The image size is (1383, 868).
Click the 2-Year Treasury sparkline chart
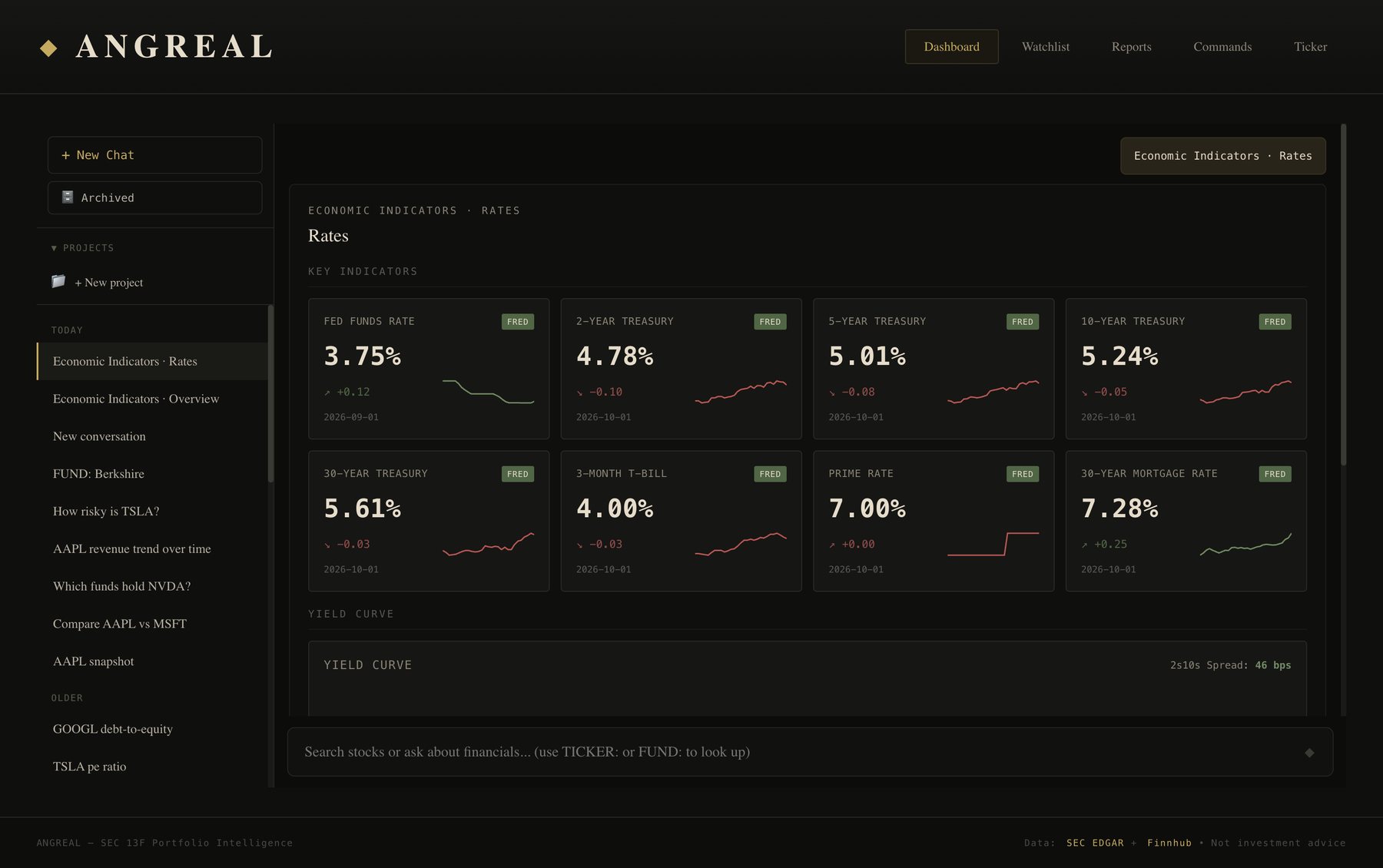coord(741,392)
